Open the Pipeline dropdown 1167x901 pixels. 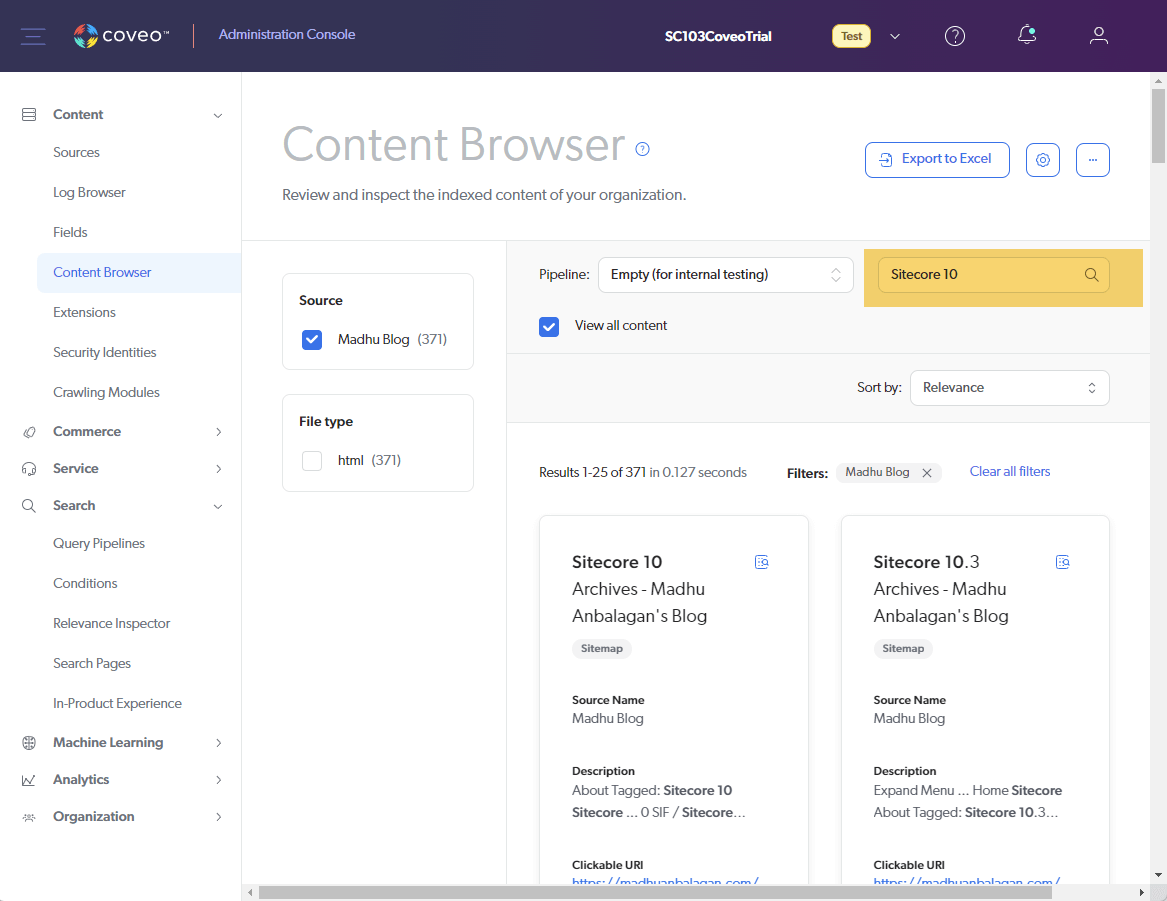725,275
